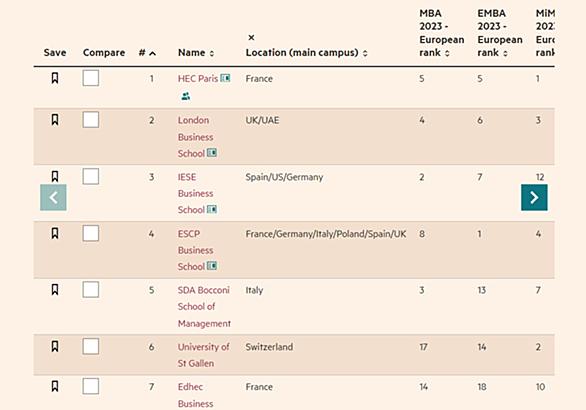The height and width of the screenshot is (410, 586).
Task: Click MBA rank 17 for St Gallen
Action: pos(423,347)
